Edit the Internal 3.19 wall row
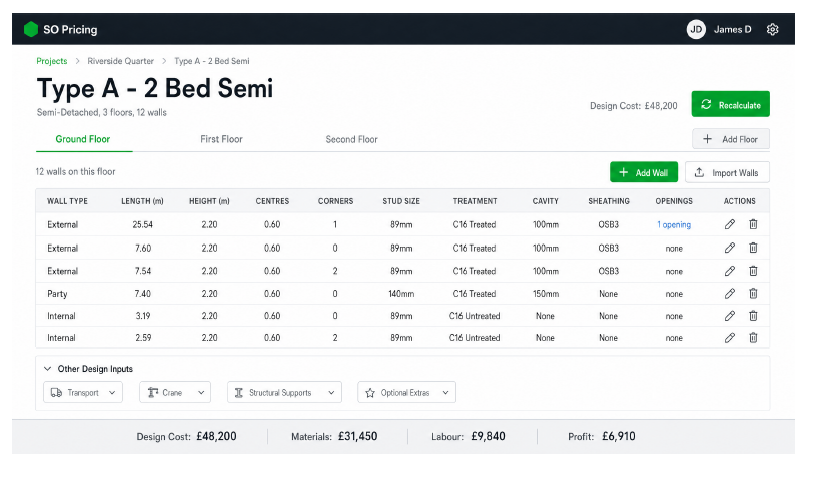The image size is (819, 494). click(x=730, y=316)
